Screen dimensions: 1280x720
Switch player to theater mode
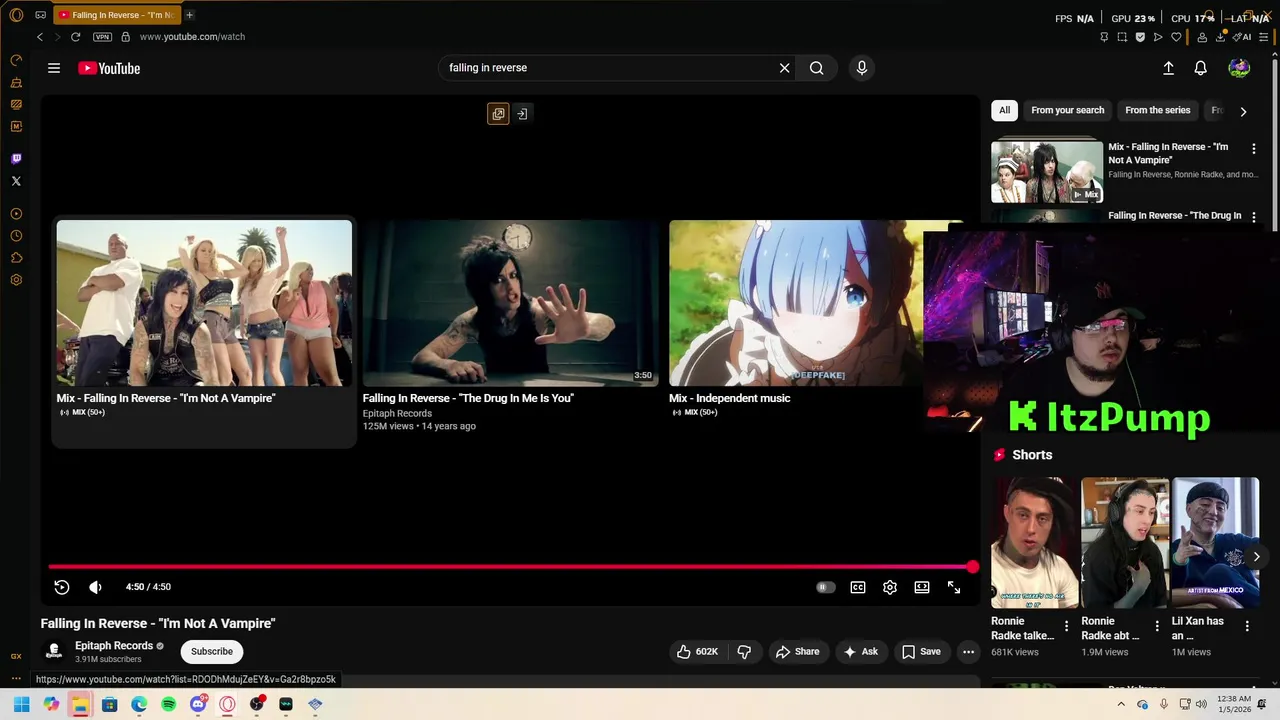[x=922, y=587]
